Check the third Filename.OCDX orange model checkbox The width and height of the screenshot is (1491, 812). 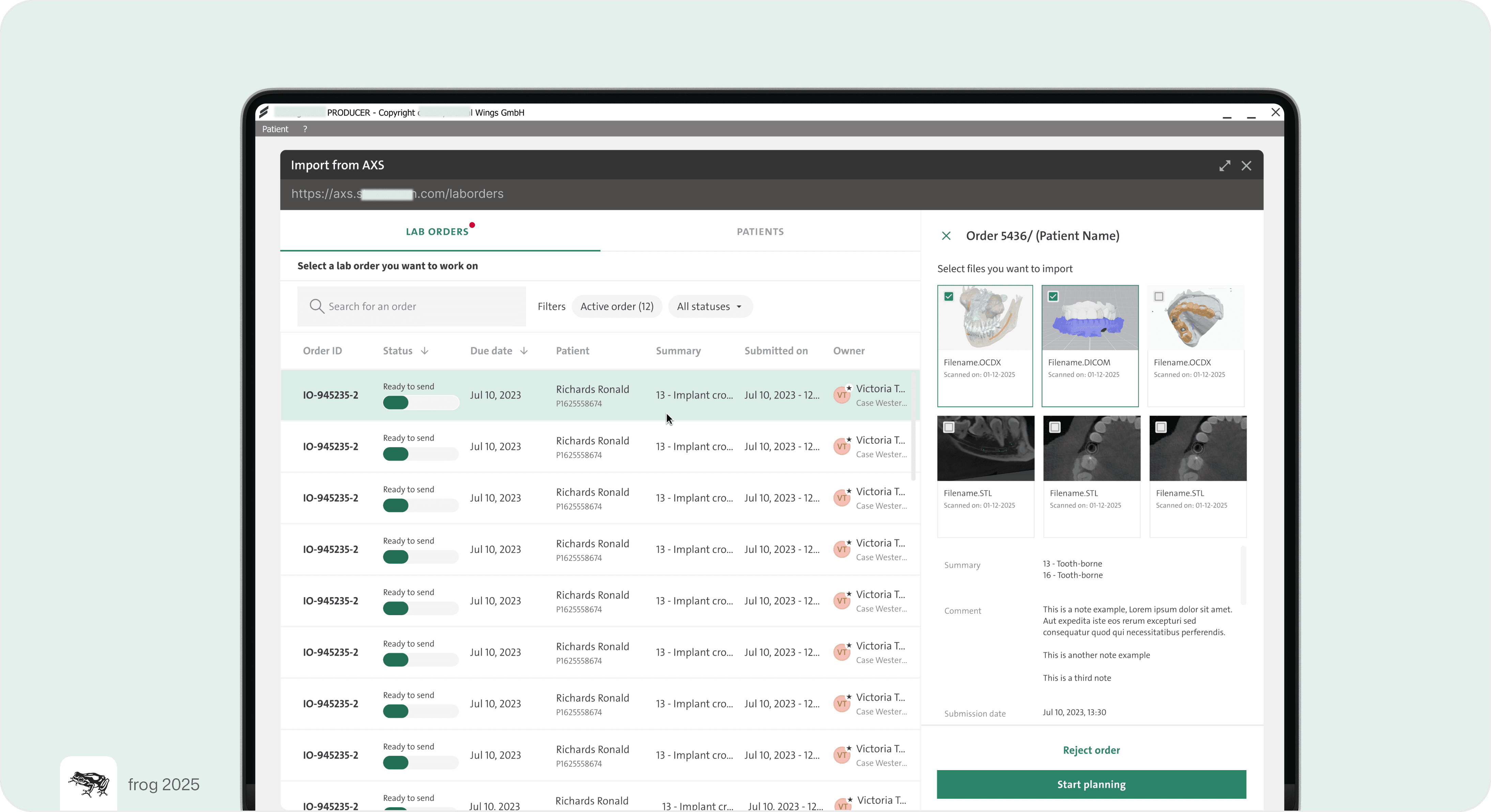pos(1158,296)
